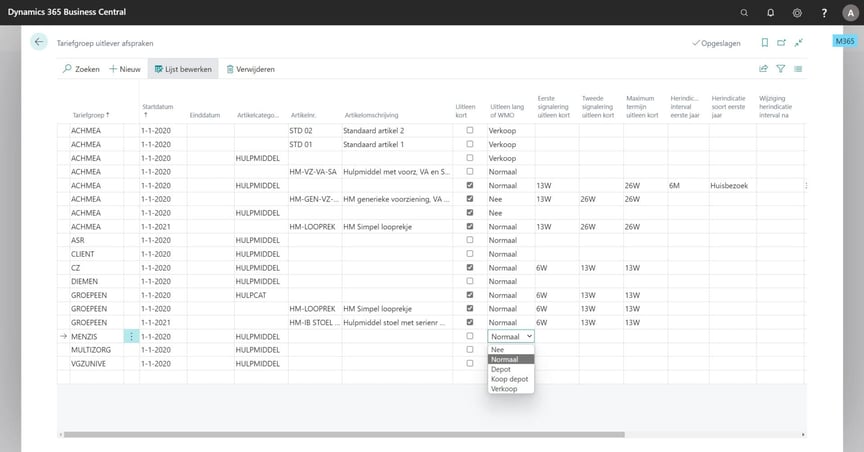This screenshot has height=452, width=864.
Task: Click the VGZUNIVE tariefgroep cell
Action: [96, 364]
